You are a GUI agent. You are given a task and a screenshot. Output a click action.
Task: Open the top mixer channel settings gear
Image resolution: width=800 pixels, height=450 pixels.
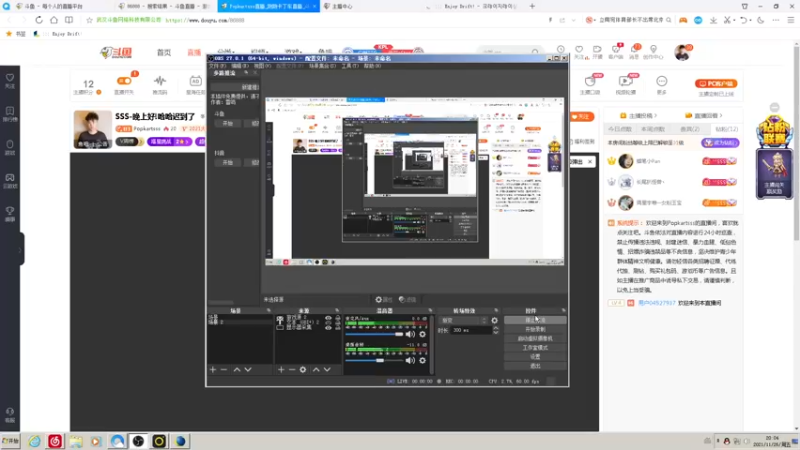point(422,334)
